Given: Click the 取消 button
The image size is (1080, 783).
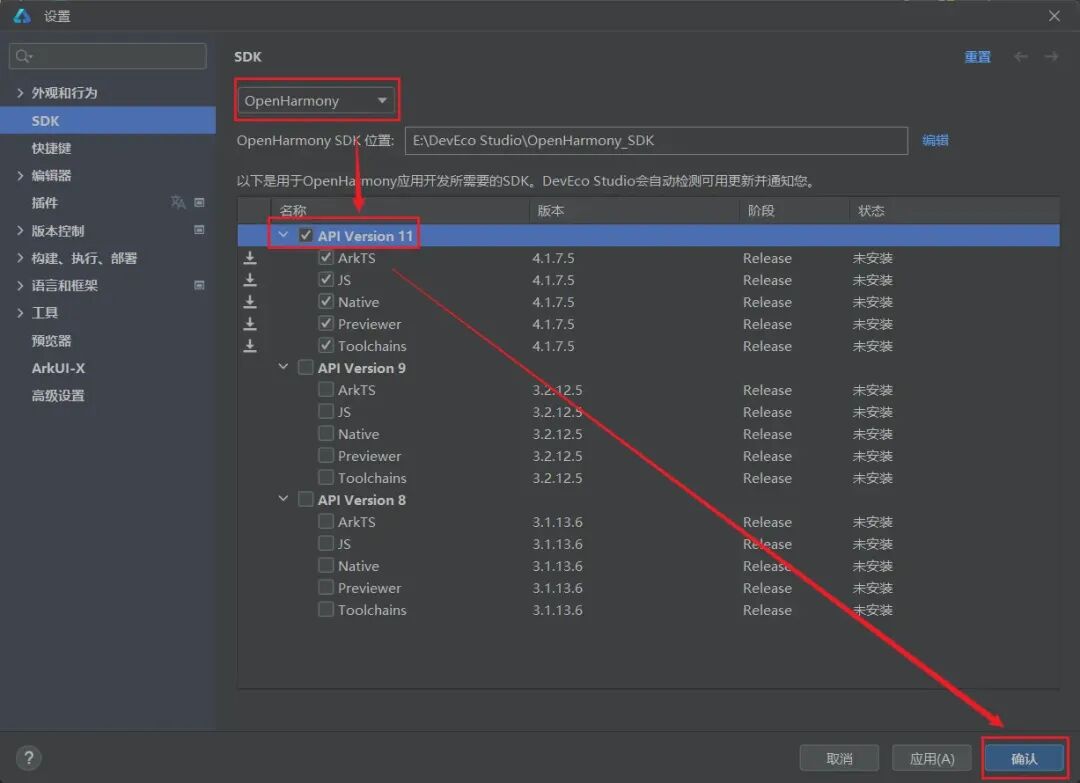Looking at the screenshot, I should click(x=839, y=758).
